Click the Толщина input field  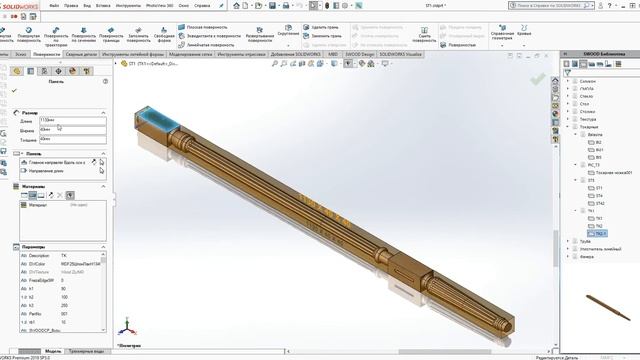[73, 140]
